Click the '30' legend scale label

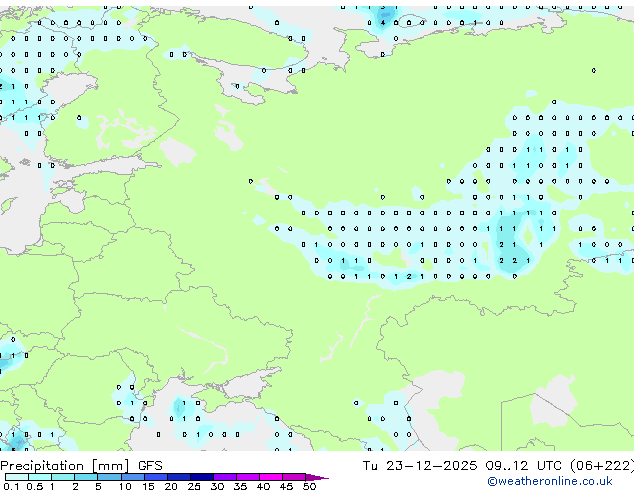pyautogui.click(x=217, y=486)
